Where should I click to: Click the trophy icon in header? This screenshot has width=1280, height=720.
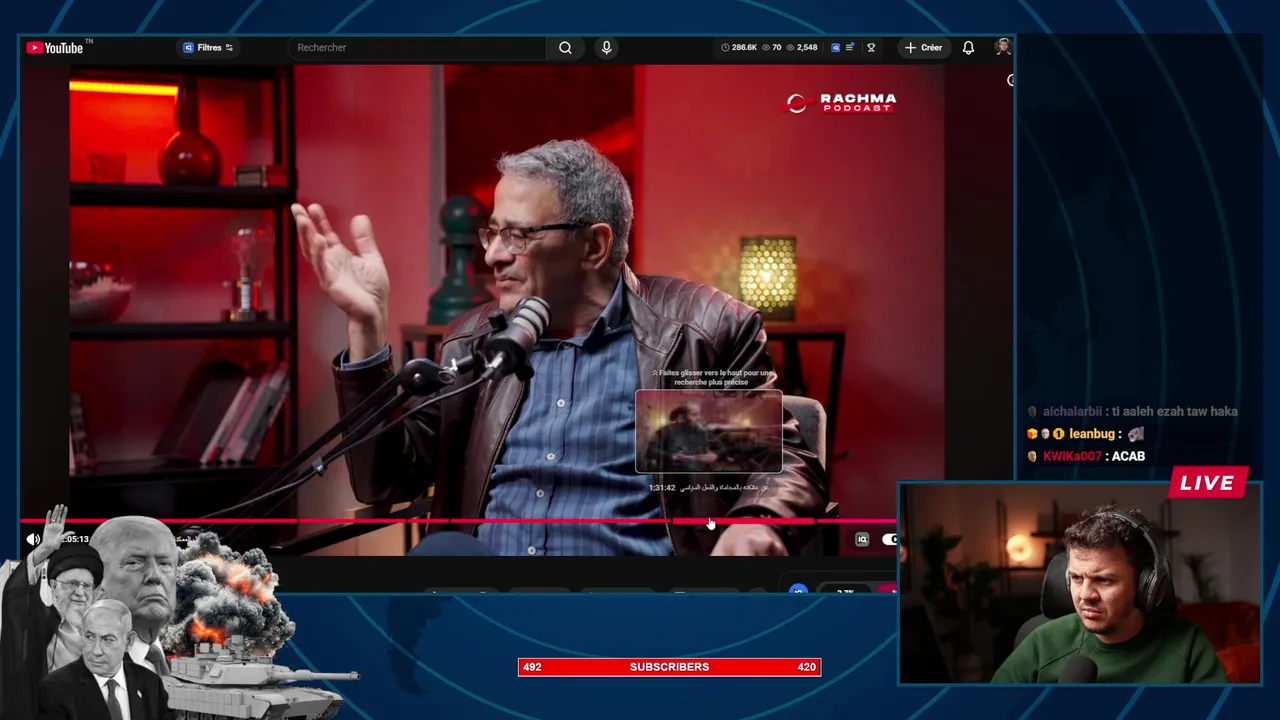pos(871,47)
